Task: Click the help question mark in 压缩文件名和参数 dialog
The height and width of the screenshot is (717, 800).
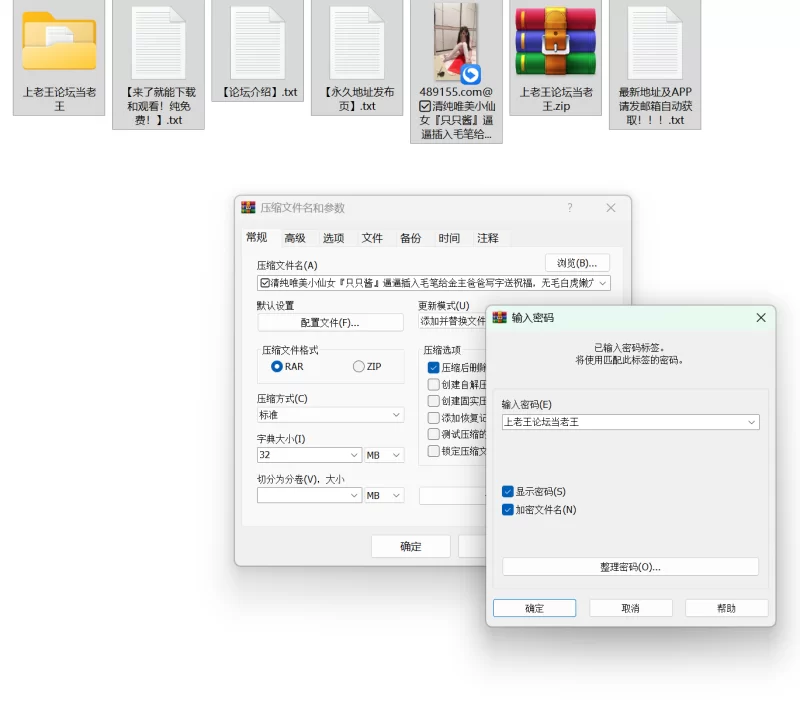Action: (x=570, y=208)
